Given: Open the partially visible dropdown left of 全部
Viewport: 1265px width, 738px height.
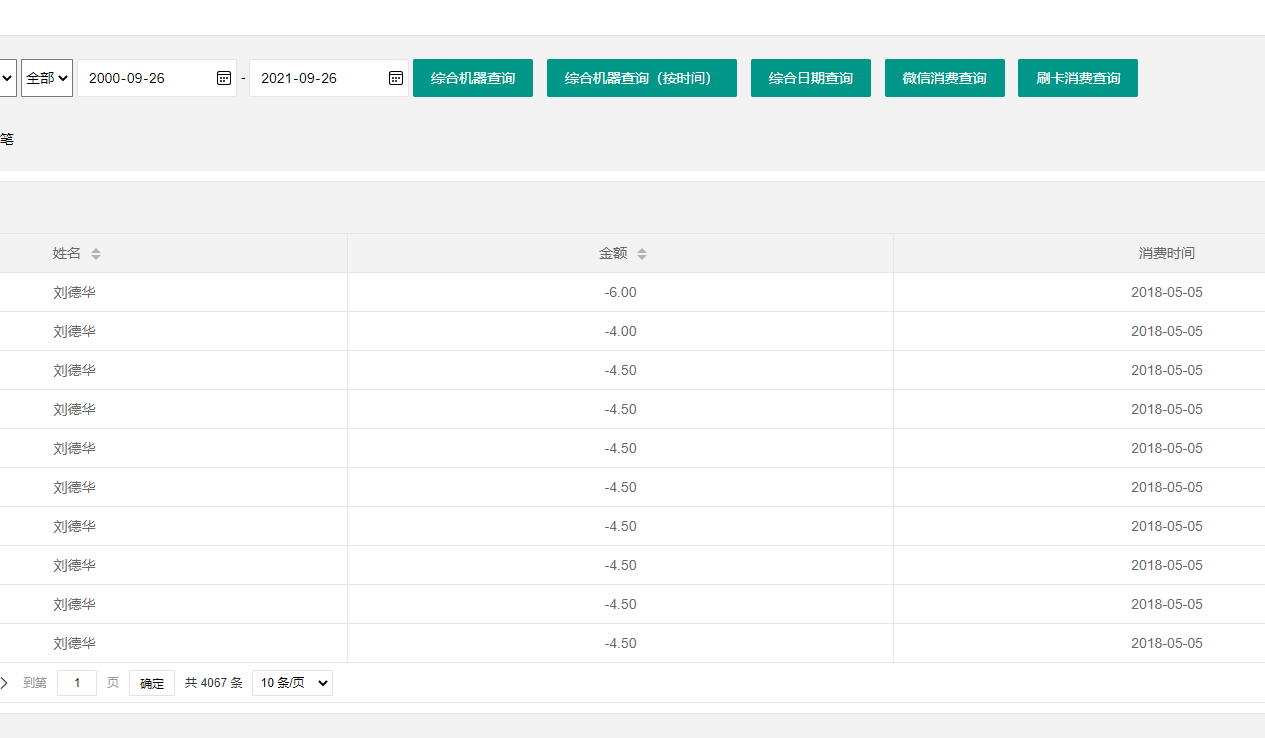Looking at the screenshot, I should pos(7,78).
